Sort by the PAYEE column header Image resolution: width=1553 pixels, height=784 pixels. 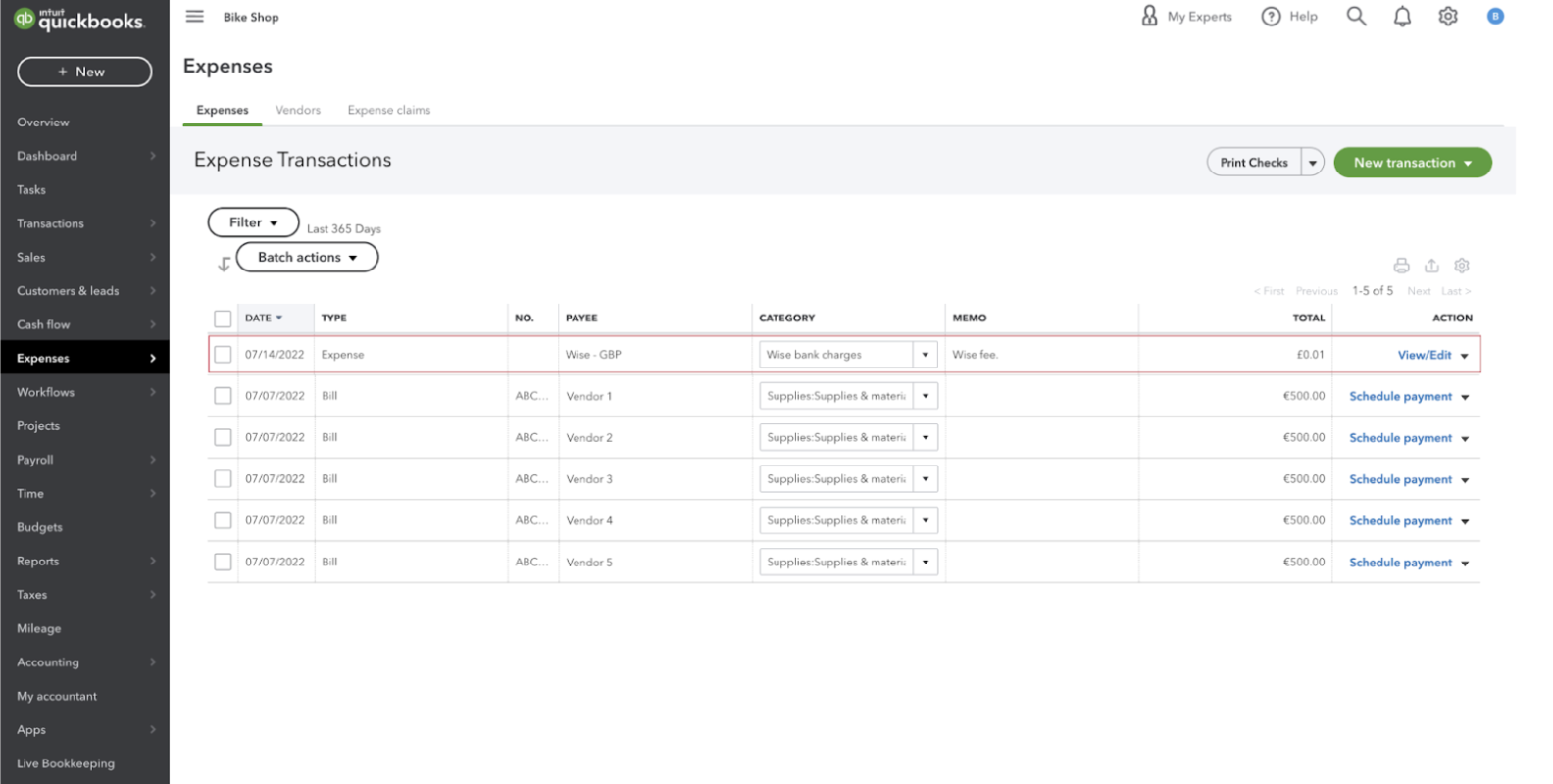point(581,318)
